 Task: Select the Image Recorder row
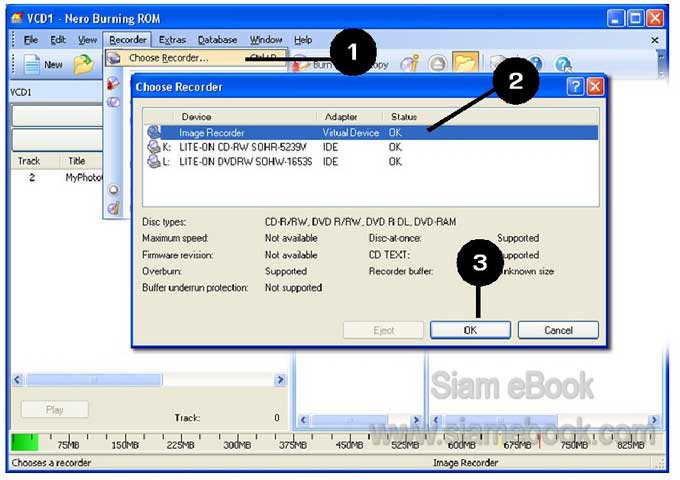coord(371,132)
